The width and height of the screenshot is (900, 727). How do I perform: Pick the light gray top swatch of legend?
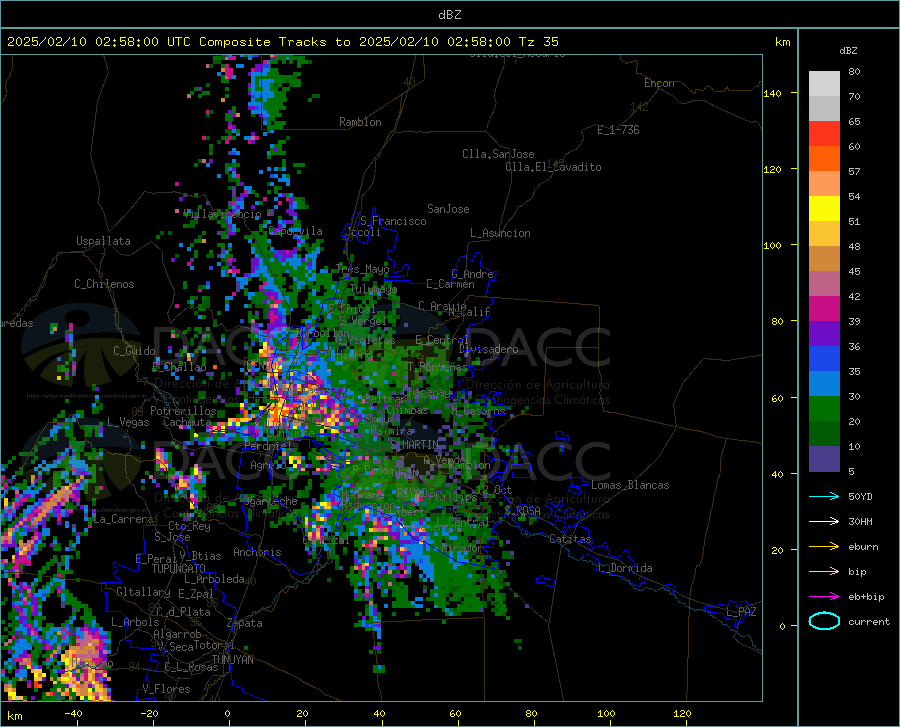click(x=824, y=84)
